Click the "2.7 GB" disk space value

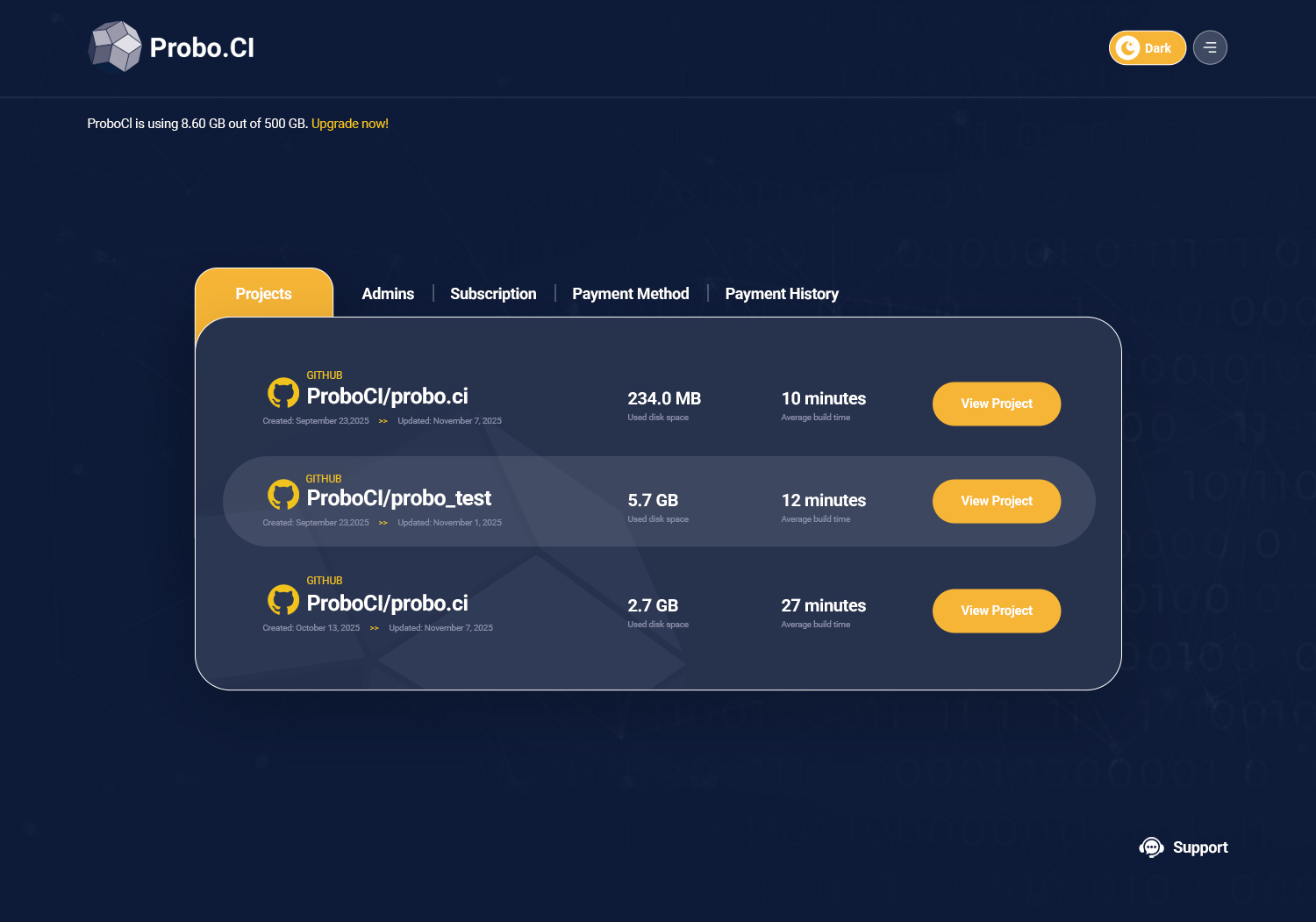[x=653, y=605]
